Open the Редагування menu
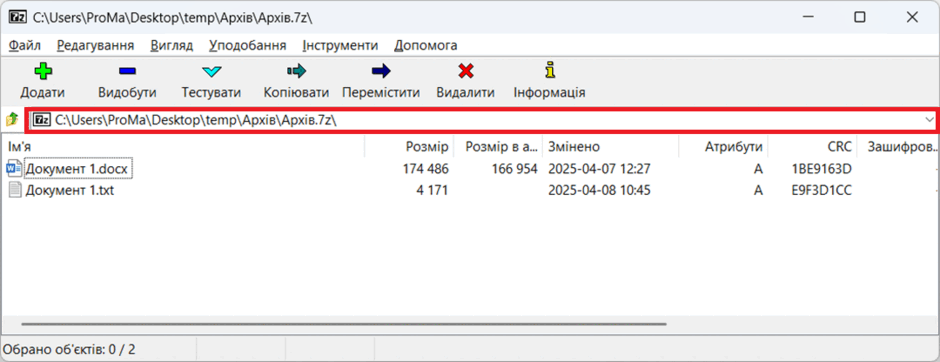Viewport: 940px width, 362px height. click(x=96, y=46)
